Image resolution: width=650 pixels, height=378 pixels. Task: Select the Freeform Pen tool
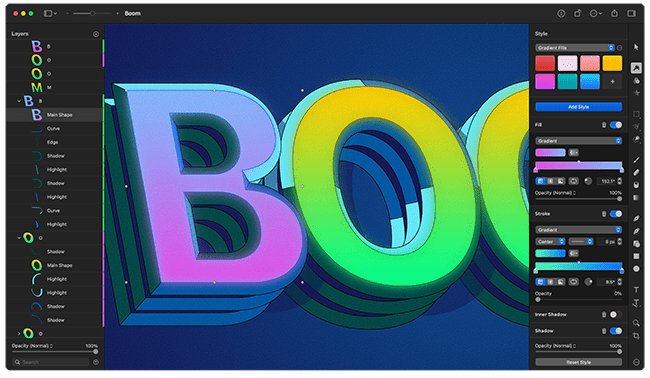pos(636,231)
